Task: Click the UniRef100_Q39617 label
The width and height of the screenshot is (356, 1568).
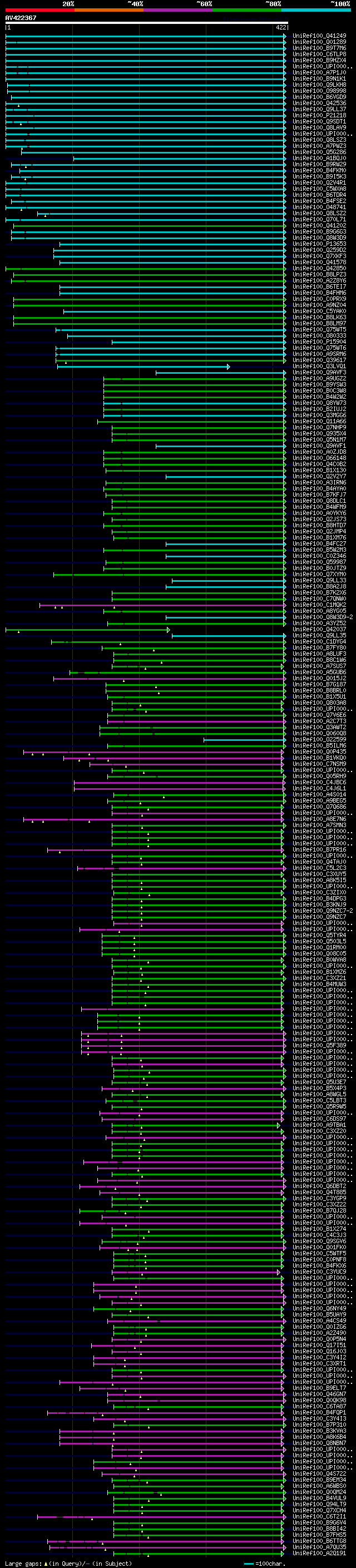Action: coord(319,360)
